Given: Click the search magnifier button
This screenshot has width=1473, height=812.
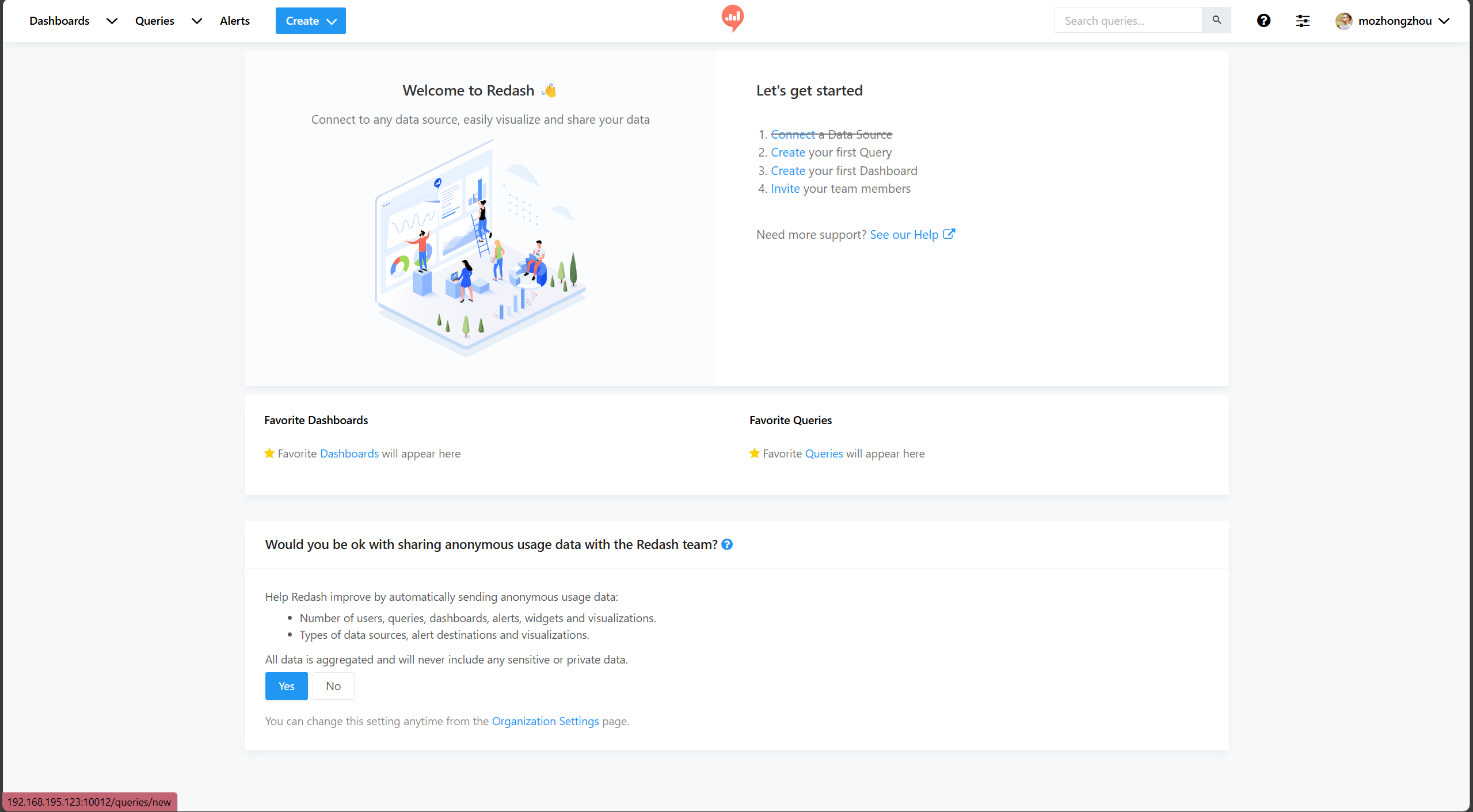Looking at the screenshot, I should point(1216,20).
